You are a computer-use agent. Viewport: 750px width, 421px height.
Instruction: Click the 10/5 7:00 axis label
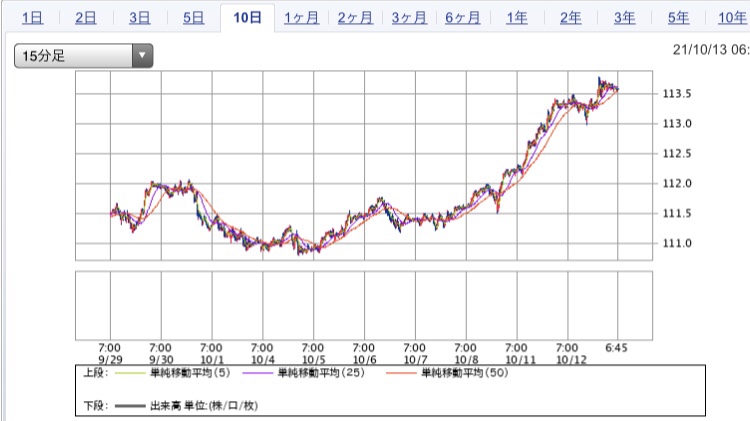click(313, 354)
